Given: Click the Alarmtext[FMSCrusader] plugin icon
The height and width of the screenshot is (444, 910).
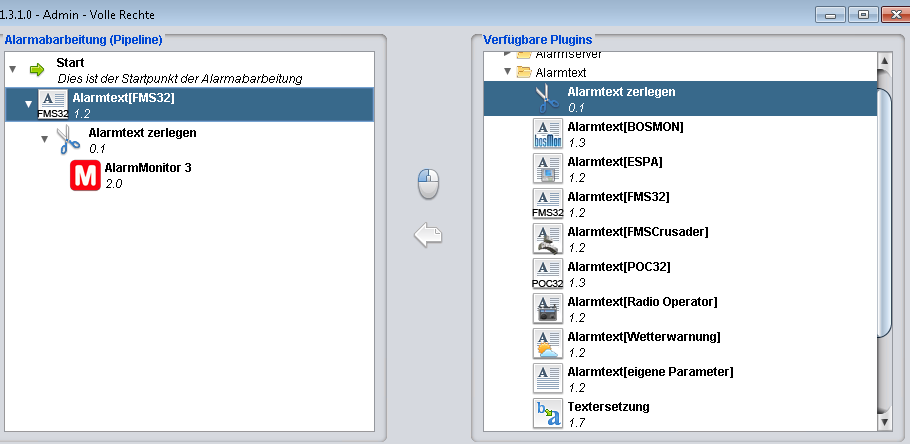Looking at the screenshot, I should point(548,238).
